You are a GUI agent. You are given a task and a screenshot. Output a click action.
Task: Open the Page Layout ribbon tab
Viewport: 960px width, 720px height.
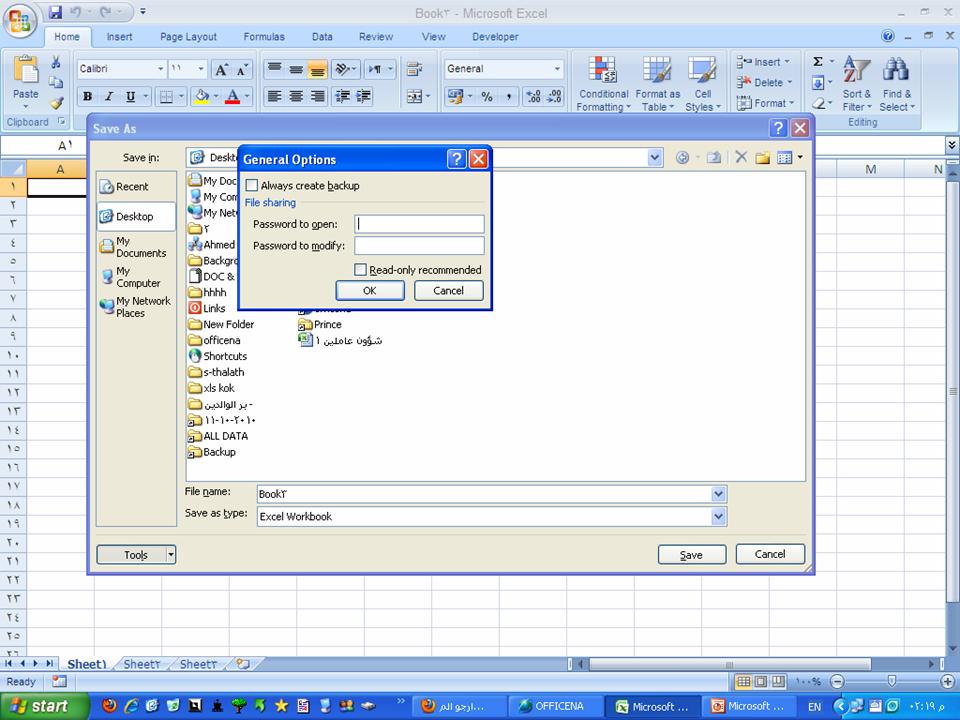[x=189, y=37]
